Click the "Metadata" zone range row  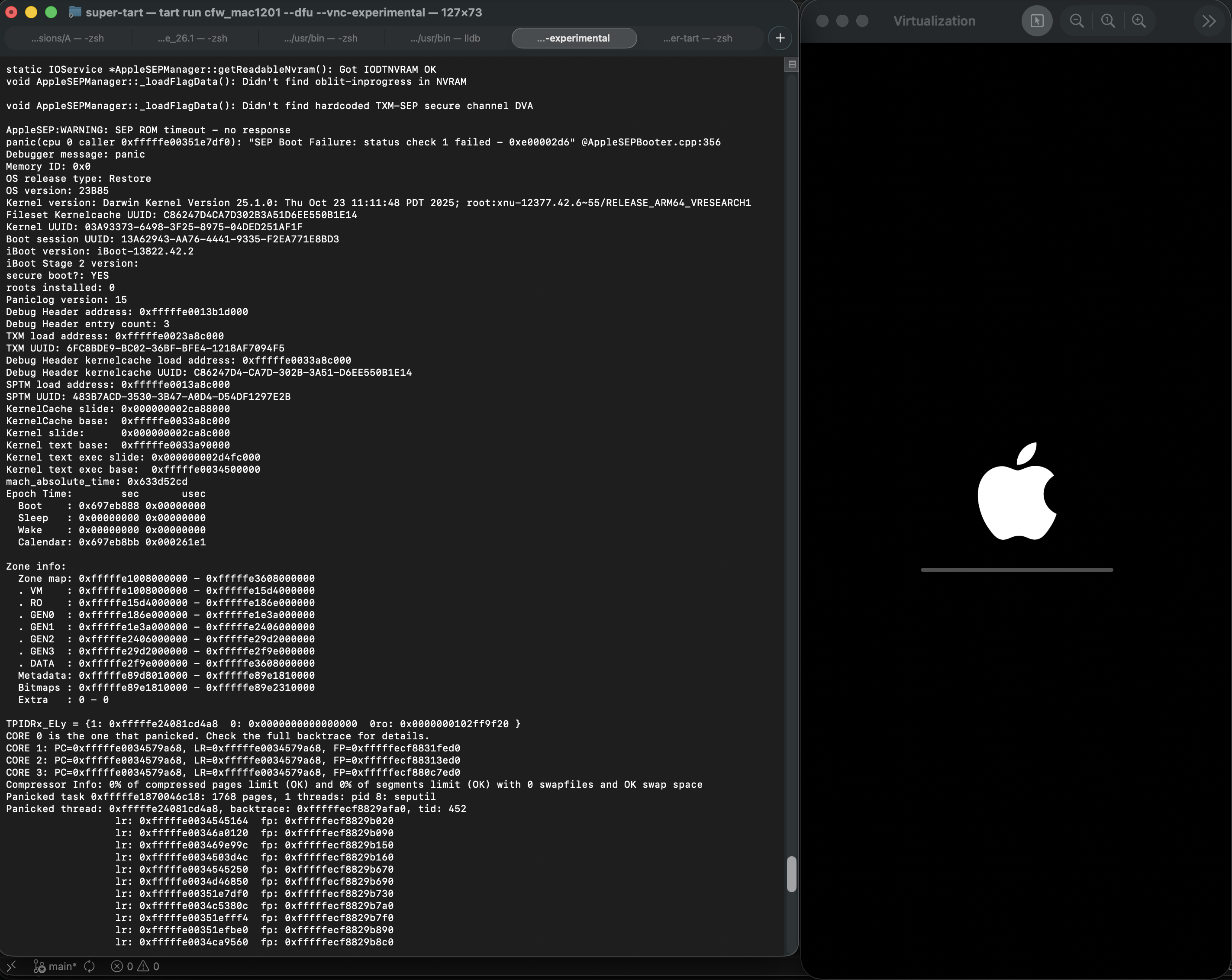(x=166, y=675)
